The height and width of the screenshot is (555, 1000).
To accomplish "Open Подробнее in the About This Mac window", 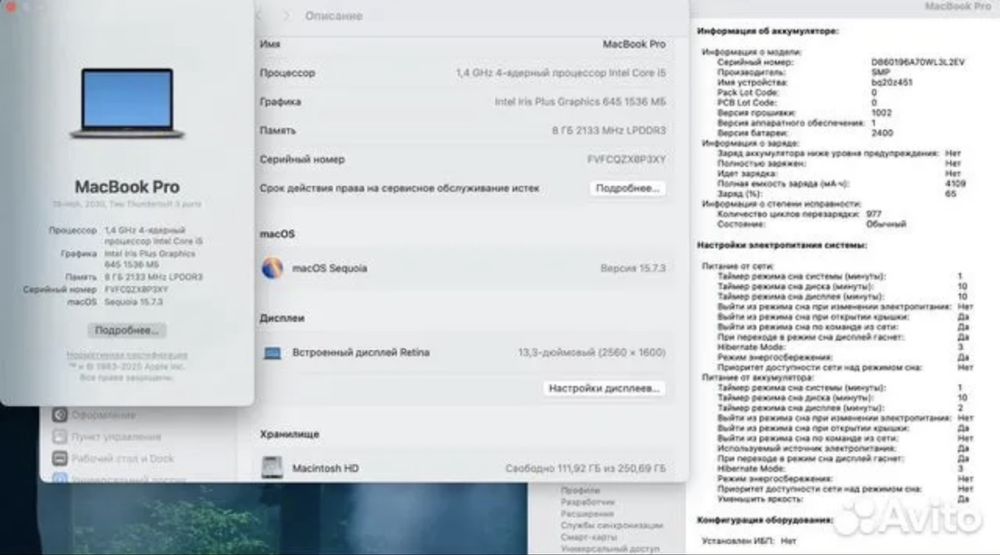I will click(x=127, y=330).
